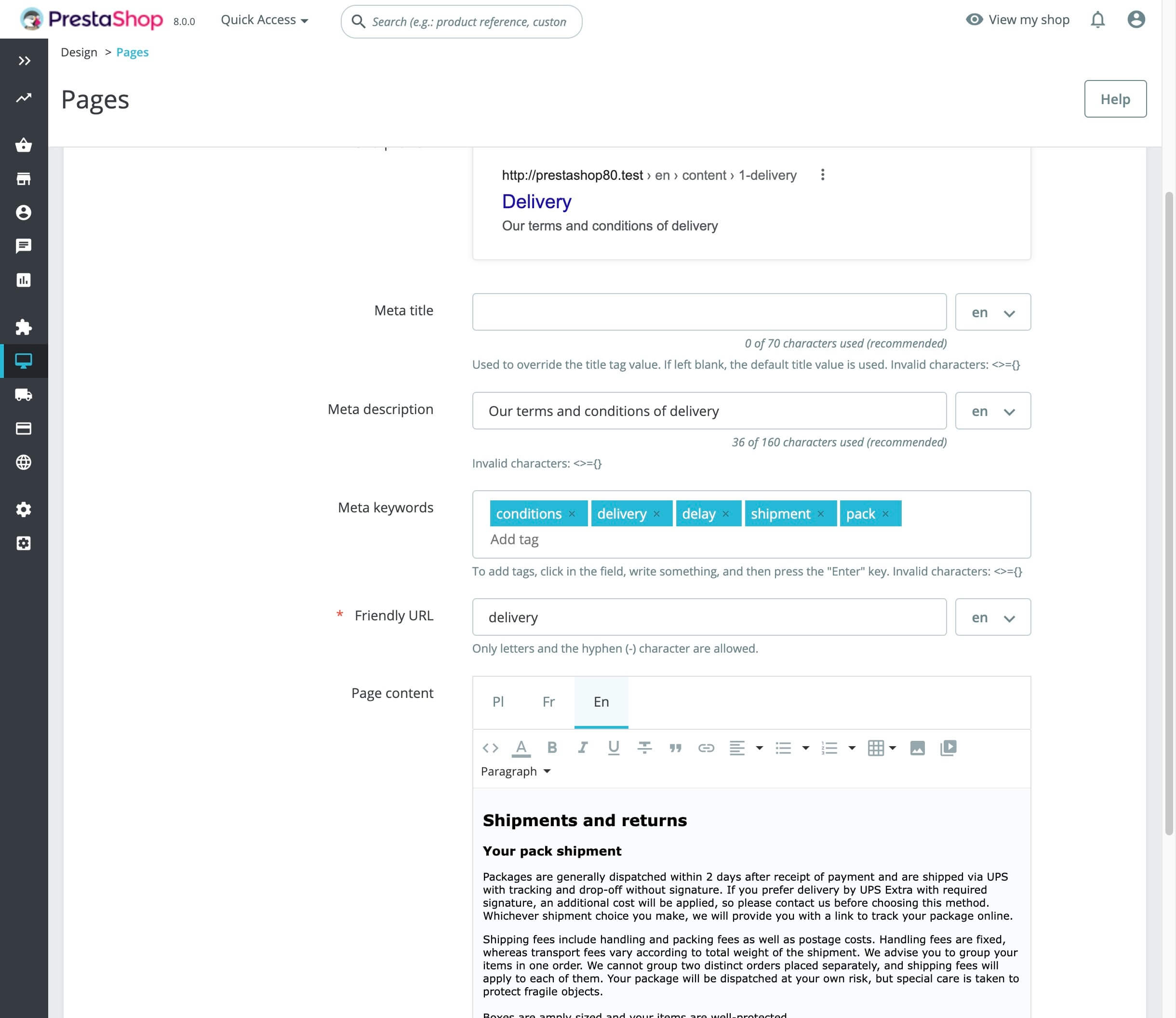Click the underline formatting icon
The width and height of the screenshot is (1176, 1018).
614,748
